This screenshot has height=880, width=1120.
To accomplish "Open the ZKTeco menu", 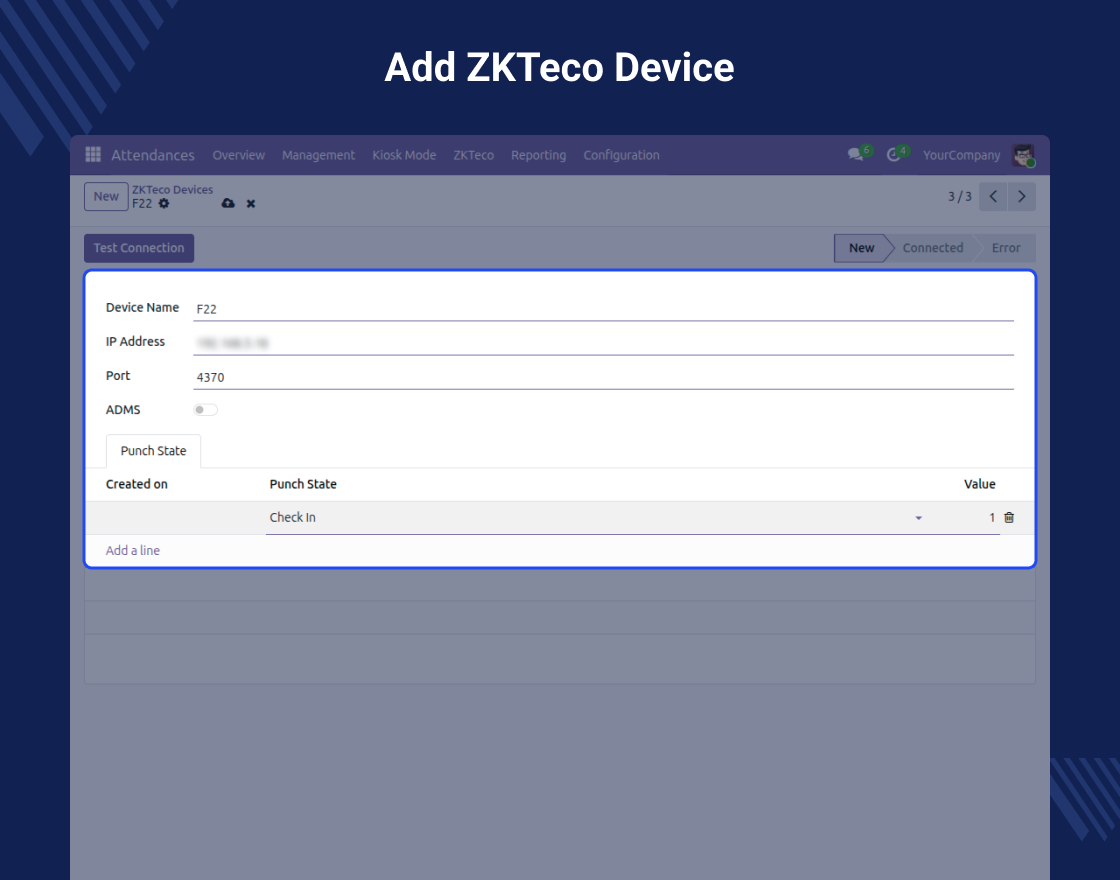I will coord(474,155).
